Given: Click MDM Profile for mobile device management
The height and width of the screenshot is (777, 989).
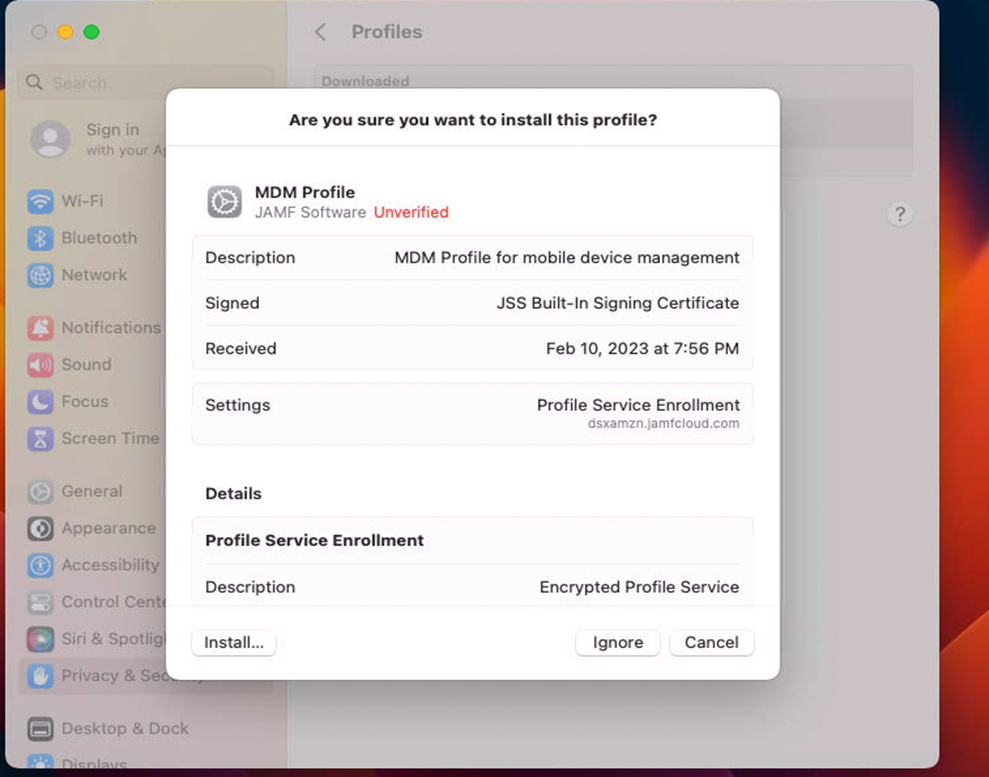Looking at the screenshot, I should [566, 258].
